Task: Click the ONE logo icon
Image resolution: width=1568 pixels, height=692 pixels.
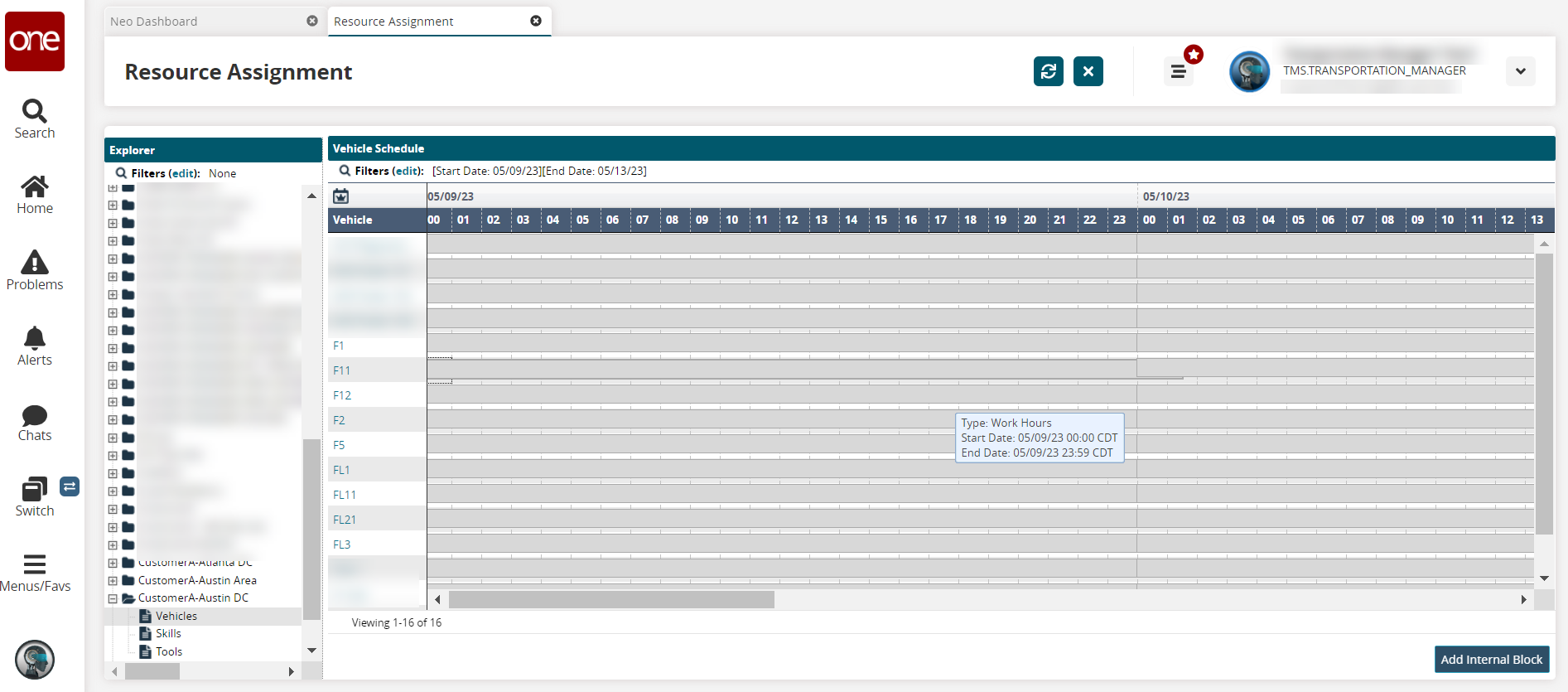Action: click(35, 41)
